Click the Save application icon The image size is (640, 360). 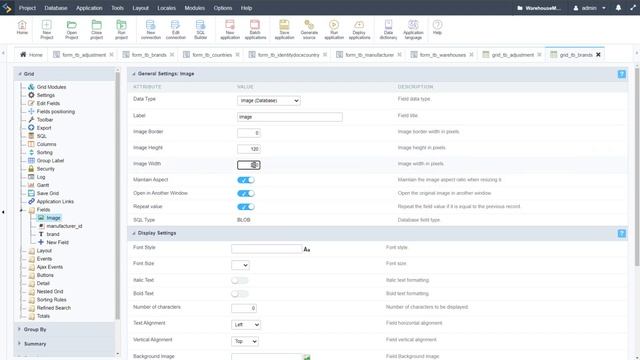(x=284, y=30)
